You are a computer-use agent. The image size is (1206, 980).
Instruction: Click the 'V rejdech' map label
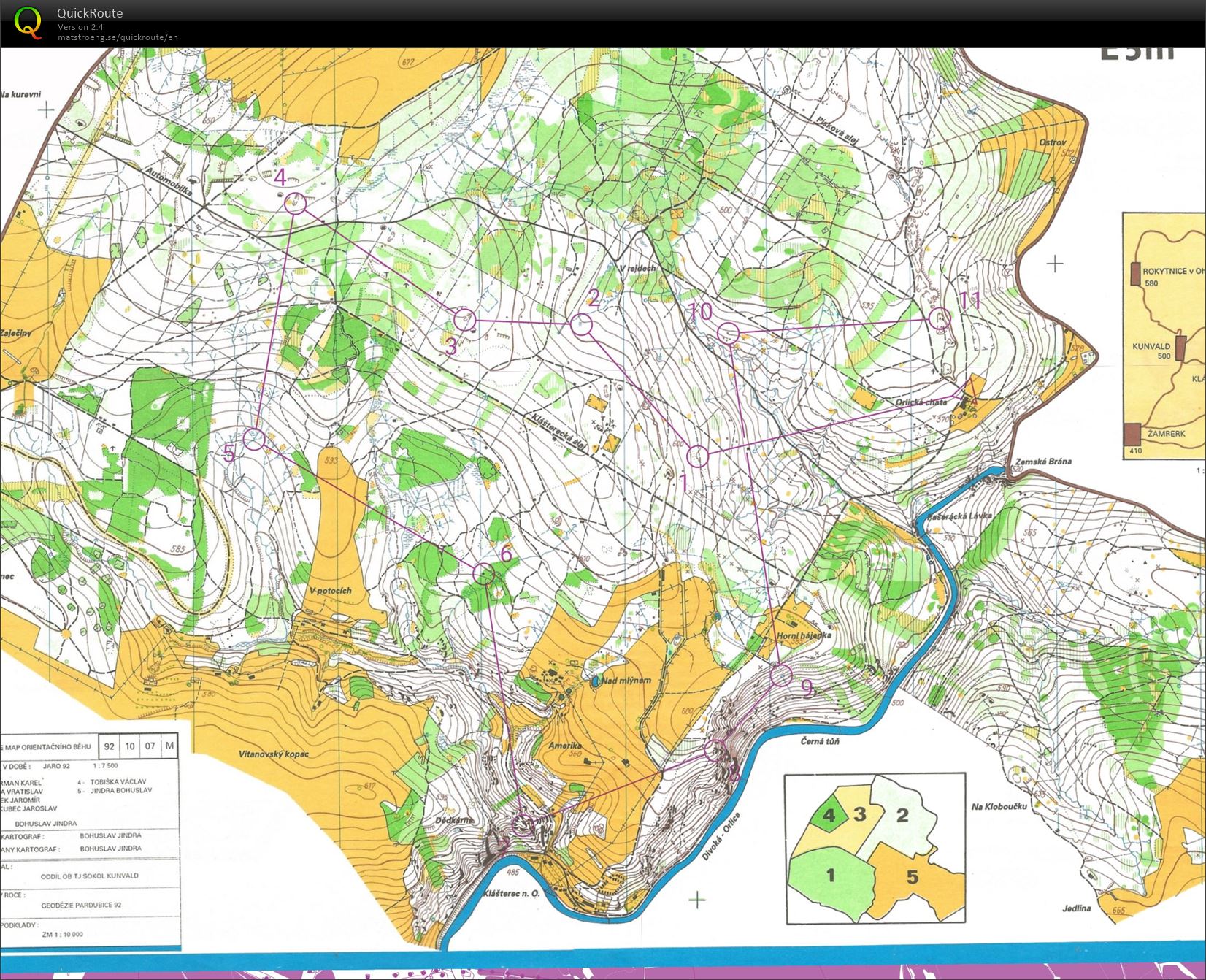click(637, 268)
